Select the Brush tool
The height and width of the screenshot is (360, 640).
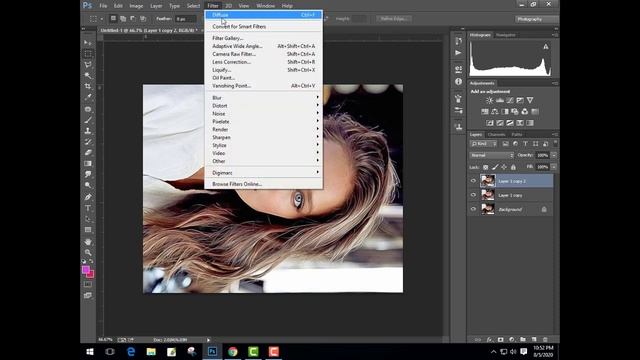[88, 120]
